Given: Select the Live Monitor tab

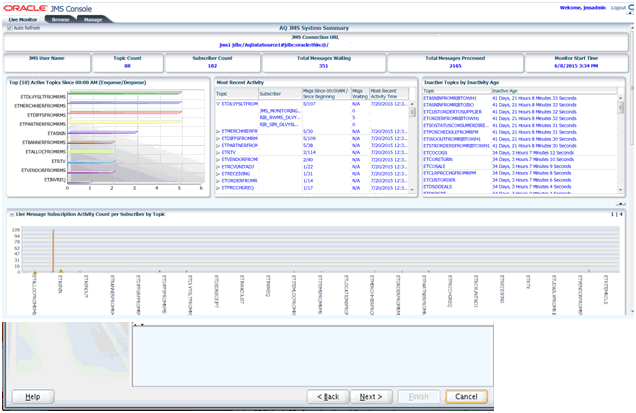Looking at the screenshot, I should pyautogui.click(x=23, y=18).
